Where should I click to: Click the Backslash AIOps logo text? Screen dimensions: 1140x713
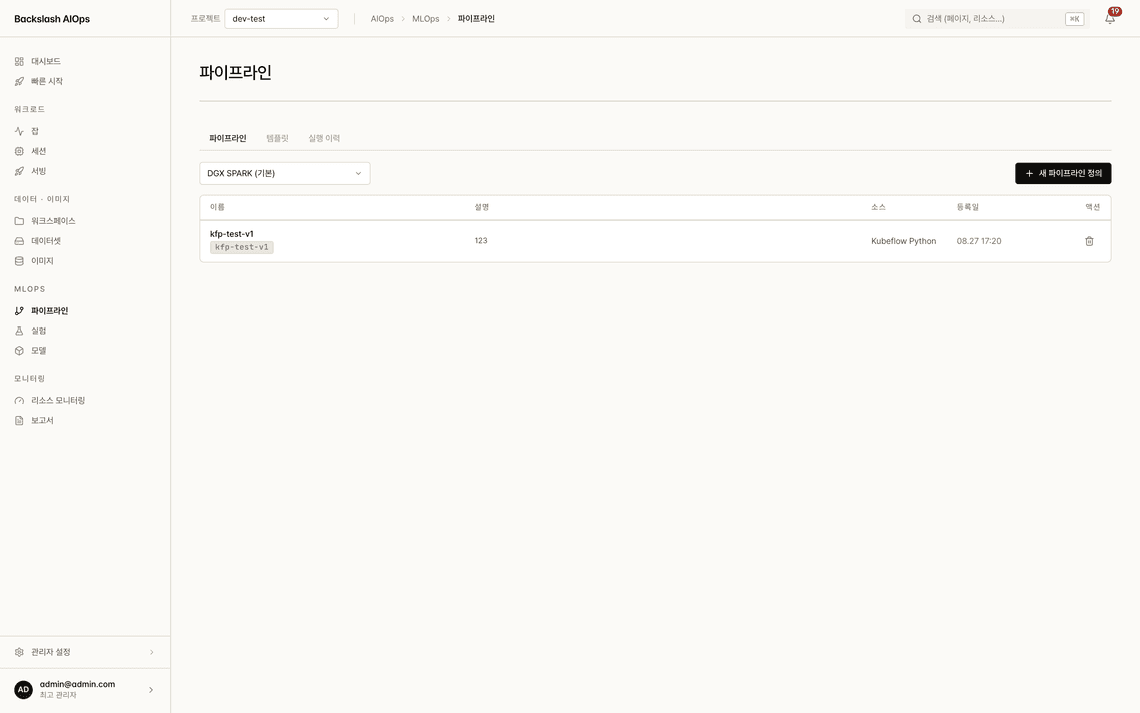click(52, 19)
